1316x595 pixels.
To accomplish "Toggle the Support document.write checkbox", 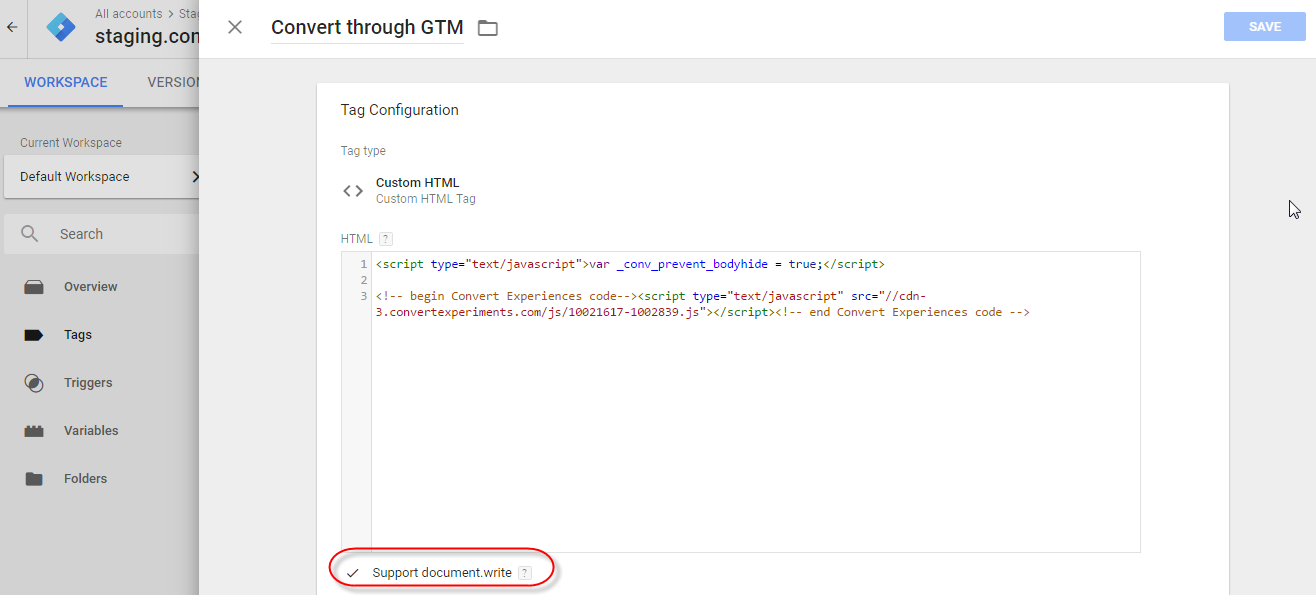I will (x=352, y=573).
